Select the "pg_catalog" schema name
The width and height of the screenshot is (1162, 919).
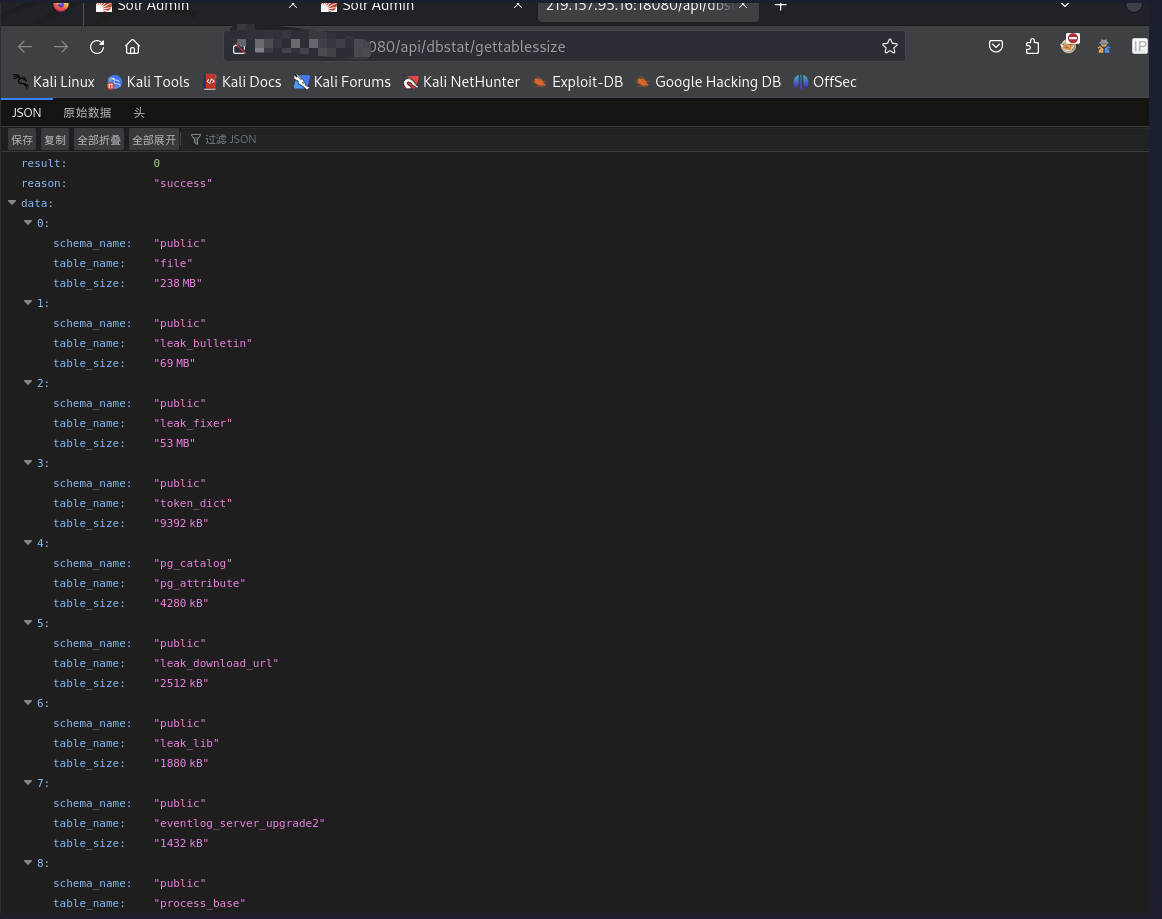(193, 563)
